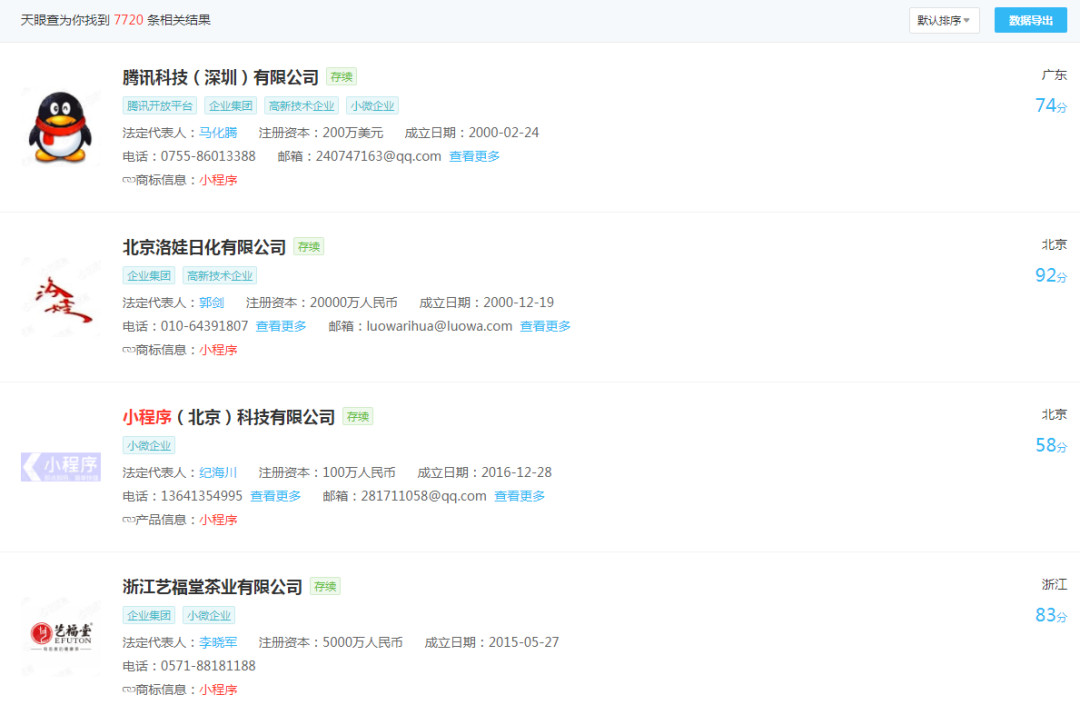Click the 7720 results count

coord(128,20)
